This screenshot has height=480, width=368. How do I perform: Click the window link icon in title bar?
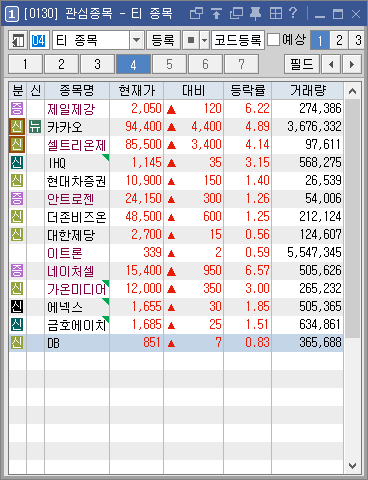coord(196,14)
